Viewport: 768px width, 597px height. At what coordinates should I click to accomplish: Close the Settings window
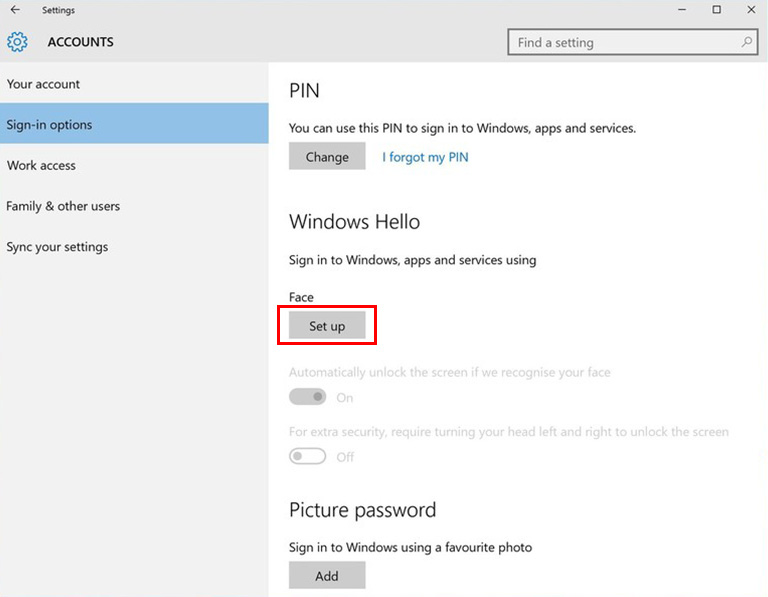(x=751, y=10)
